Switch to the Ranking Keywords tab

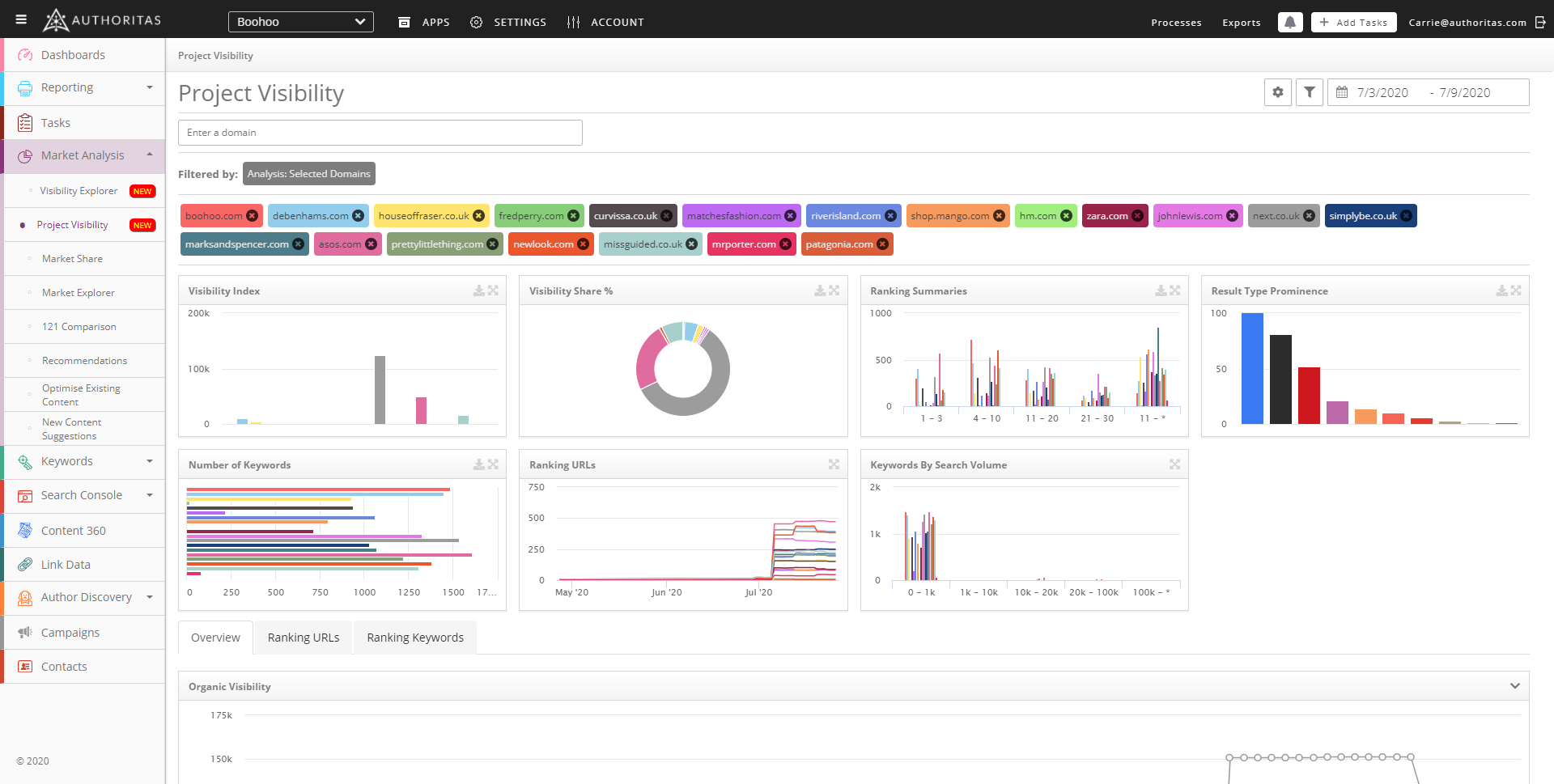coord(414,638)
